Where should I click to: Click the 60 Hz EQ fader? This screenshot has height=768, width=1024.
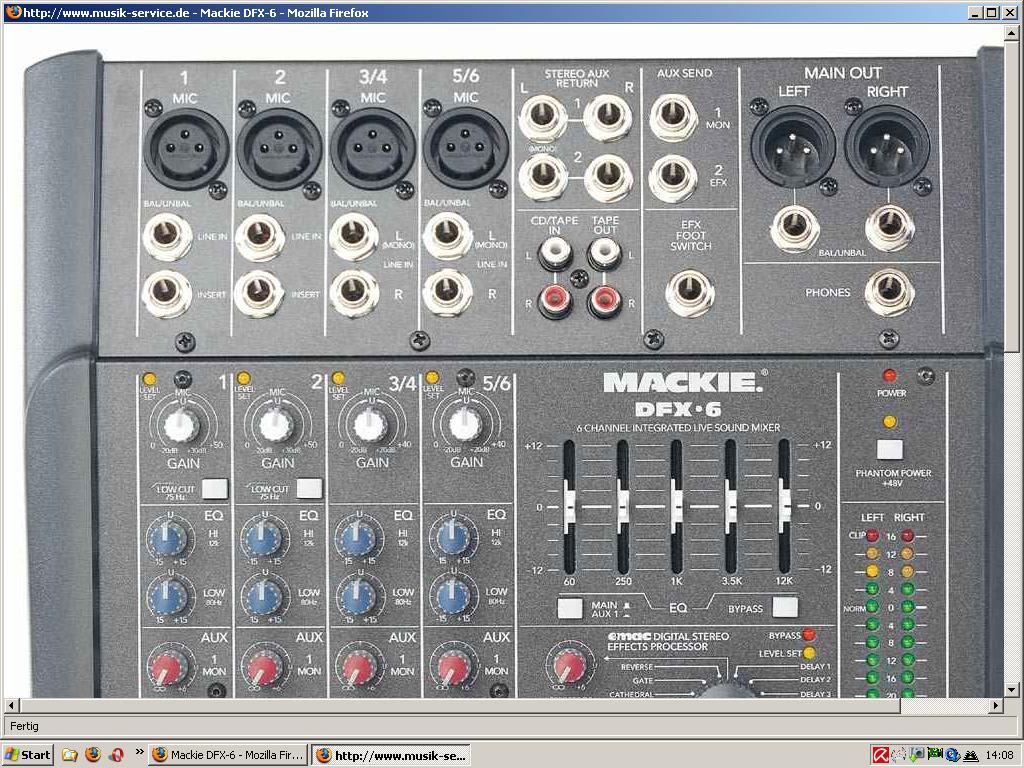(569, 505)
